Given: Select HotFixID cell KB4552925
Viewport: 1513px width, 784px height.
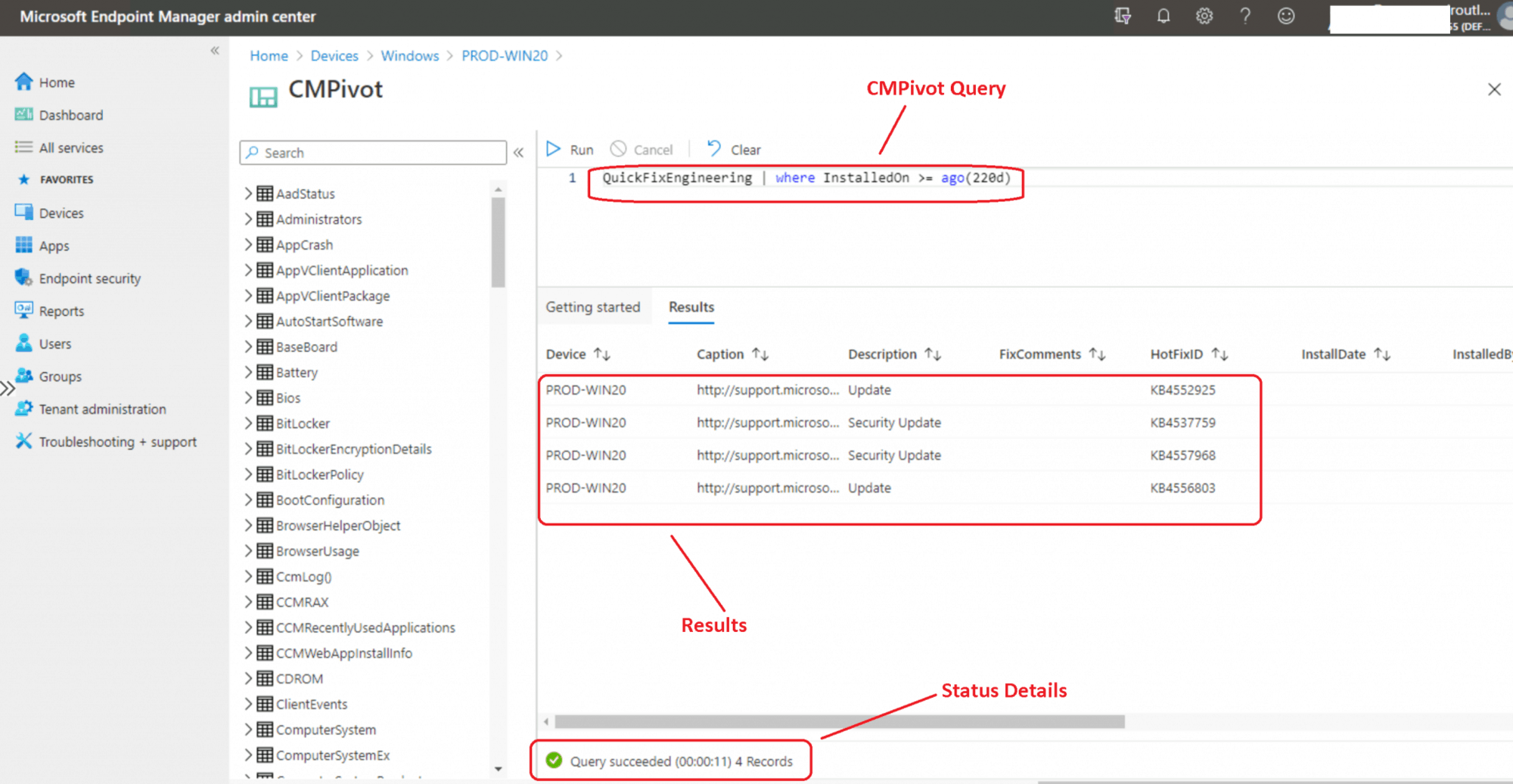Looking at the screenshot, I should [1183, 390].
